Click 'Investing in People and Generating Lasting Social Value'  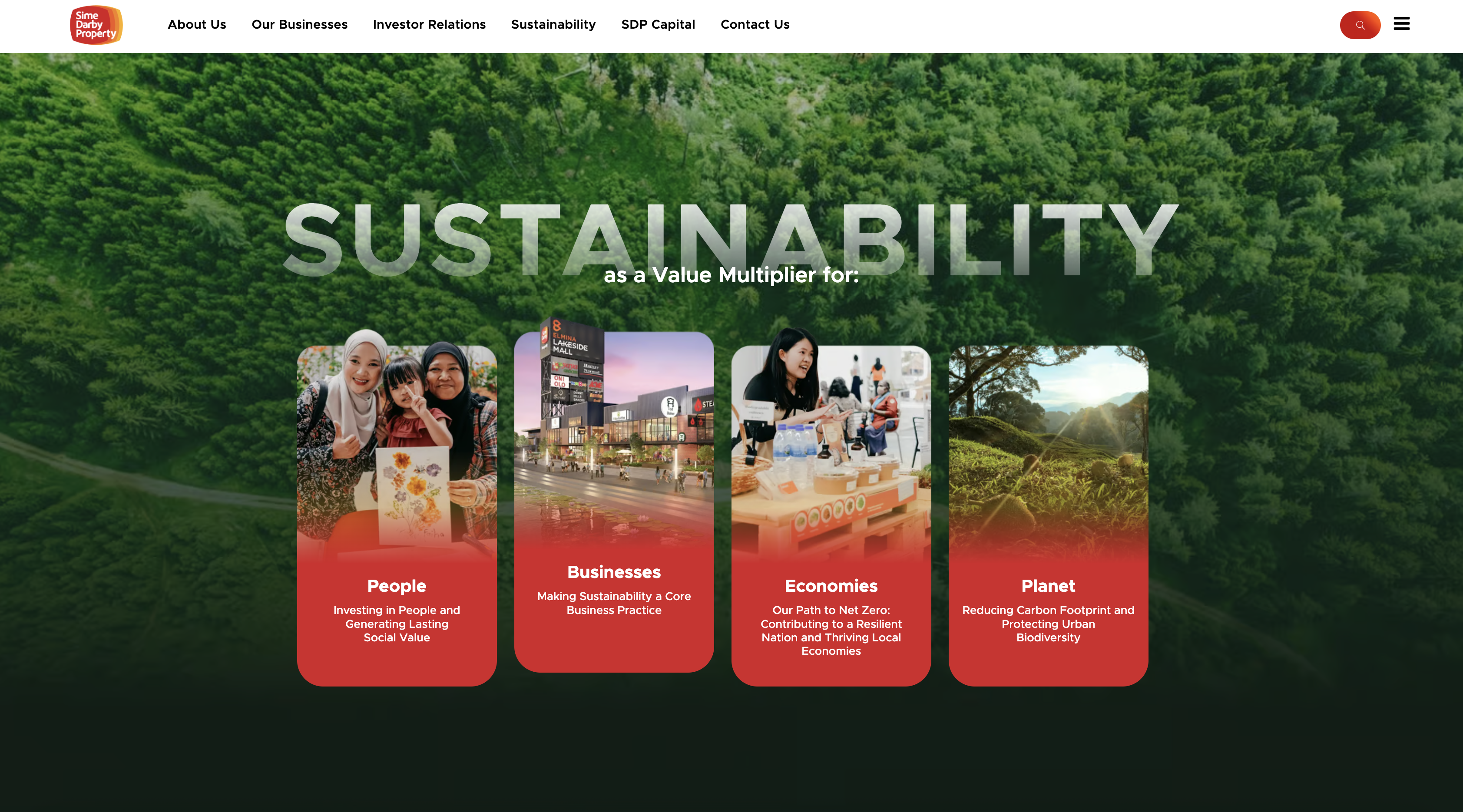point(397,624)
